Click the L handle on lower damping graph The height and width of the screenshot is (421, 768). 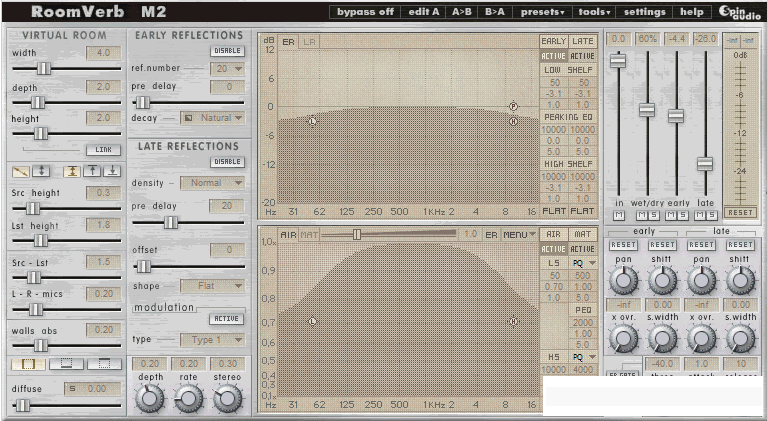click(x=312, y=322)
